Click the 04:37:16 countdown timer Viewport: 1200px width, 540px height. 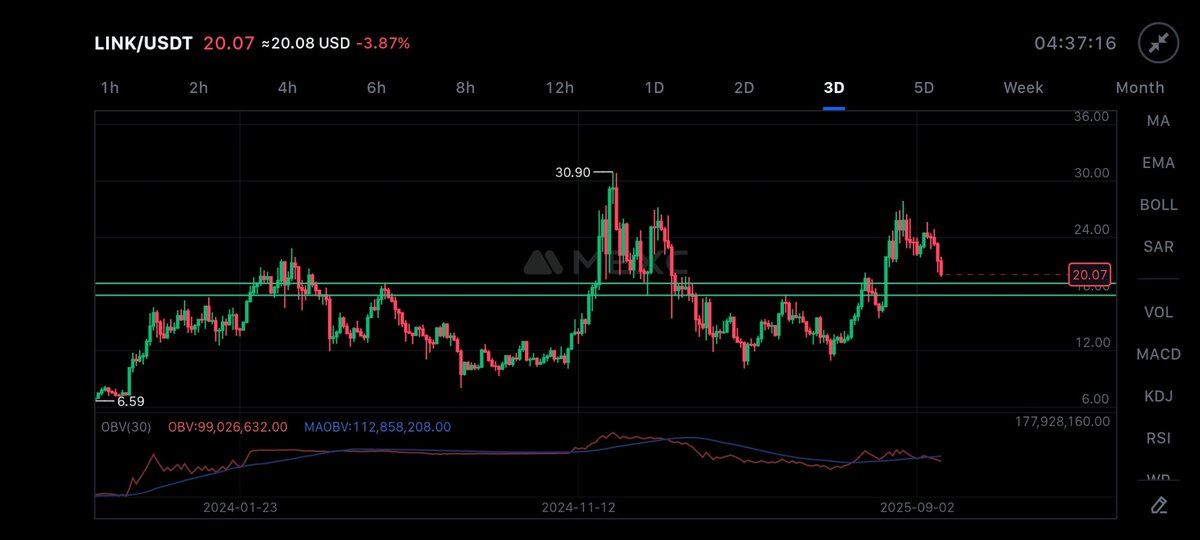point(1075,44)
